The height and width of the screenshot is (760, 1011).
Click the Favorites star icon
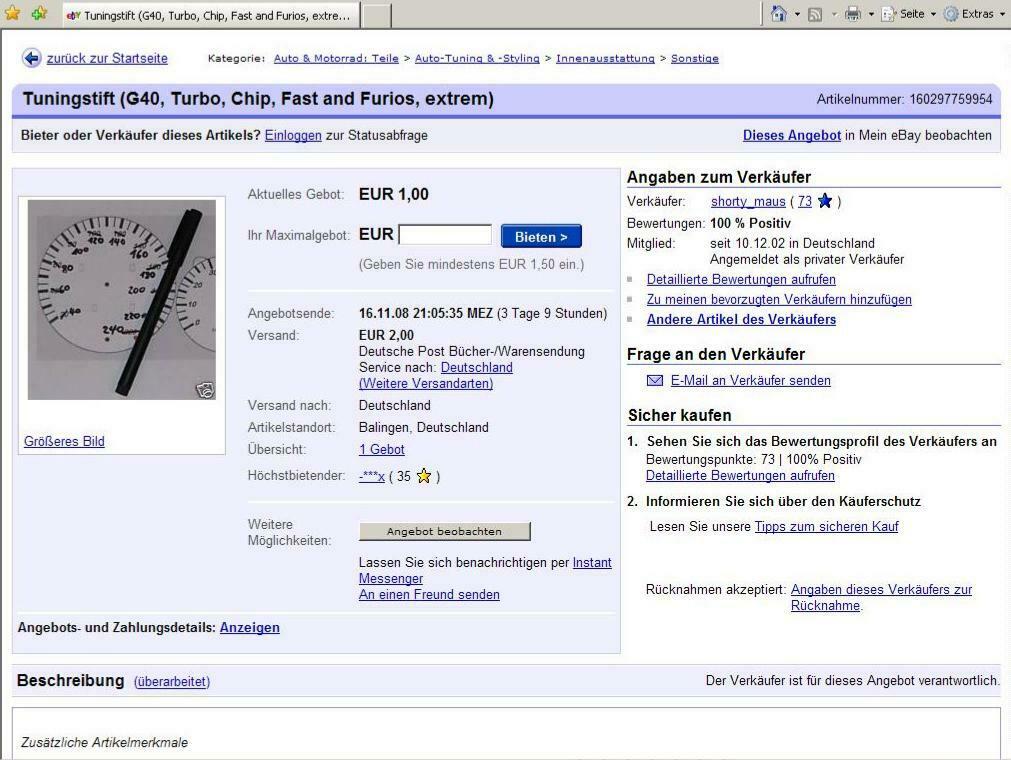click(12, 14)
